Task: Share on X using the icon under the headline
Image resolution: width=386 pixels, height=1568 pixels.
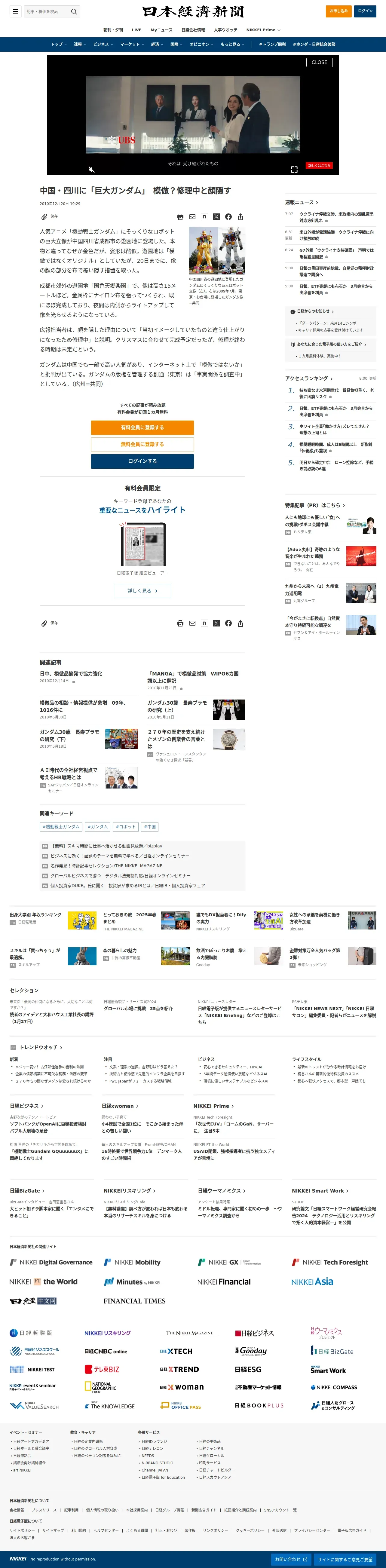Action: 216,217
